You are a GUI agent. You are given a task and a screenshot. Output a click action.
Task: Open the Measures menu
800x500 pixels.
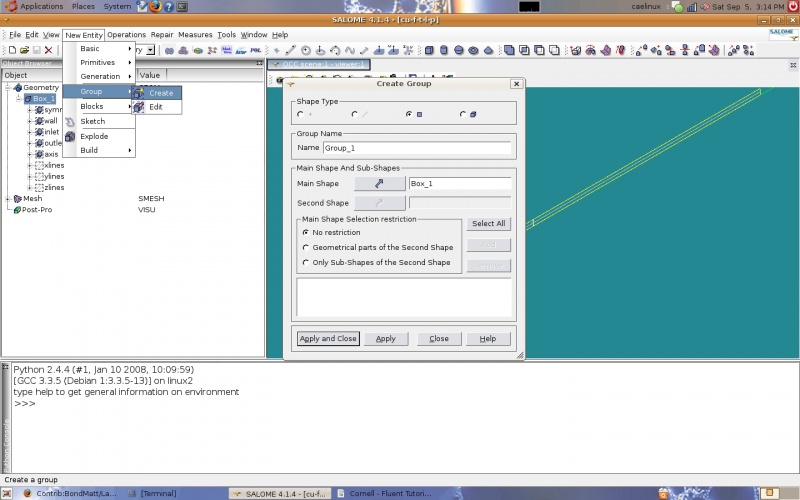point(195,35)
